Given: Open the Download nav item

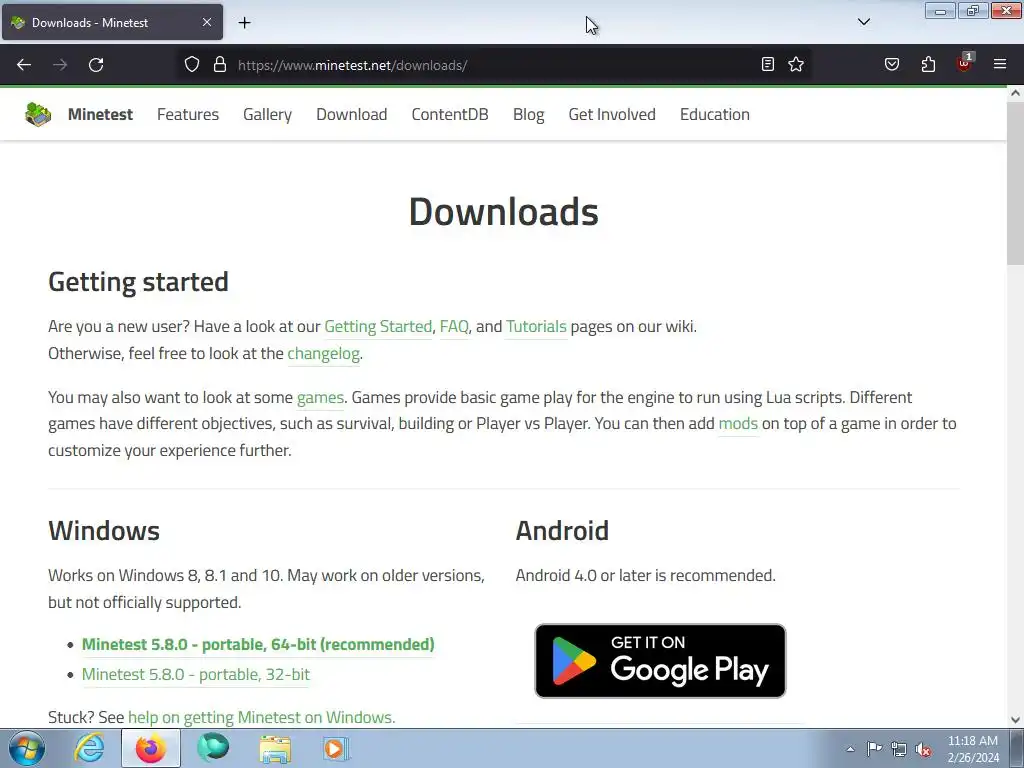Looking at the screenshot, I should point(351,114).
